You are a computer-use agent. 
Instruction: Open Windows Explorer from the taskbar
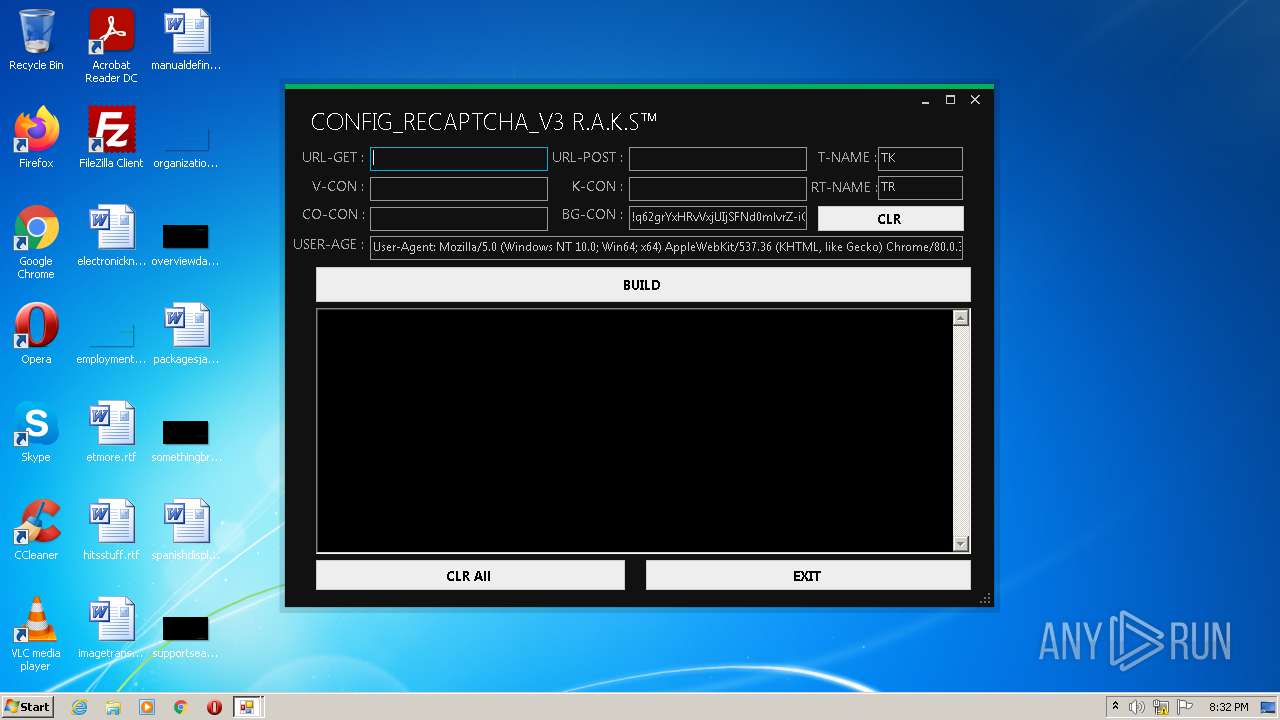(113, 707)
